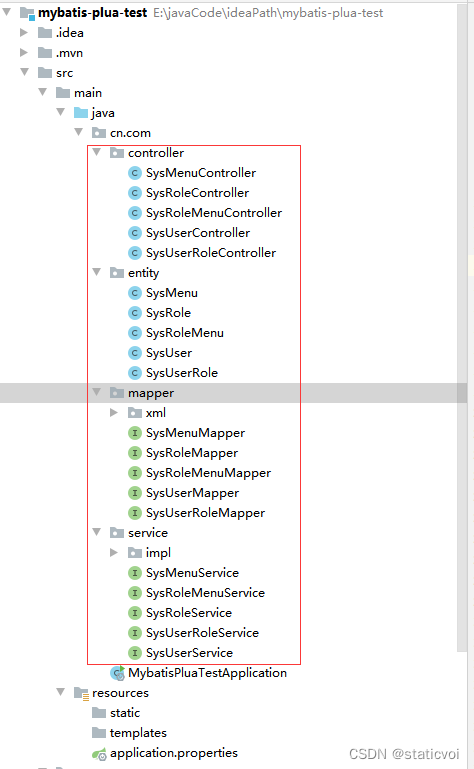The width and height of the screenshot is (474, 769).
Task: Open MybatisPluaTestApplication file name
Action: 207,673
